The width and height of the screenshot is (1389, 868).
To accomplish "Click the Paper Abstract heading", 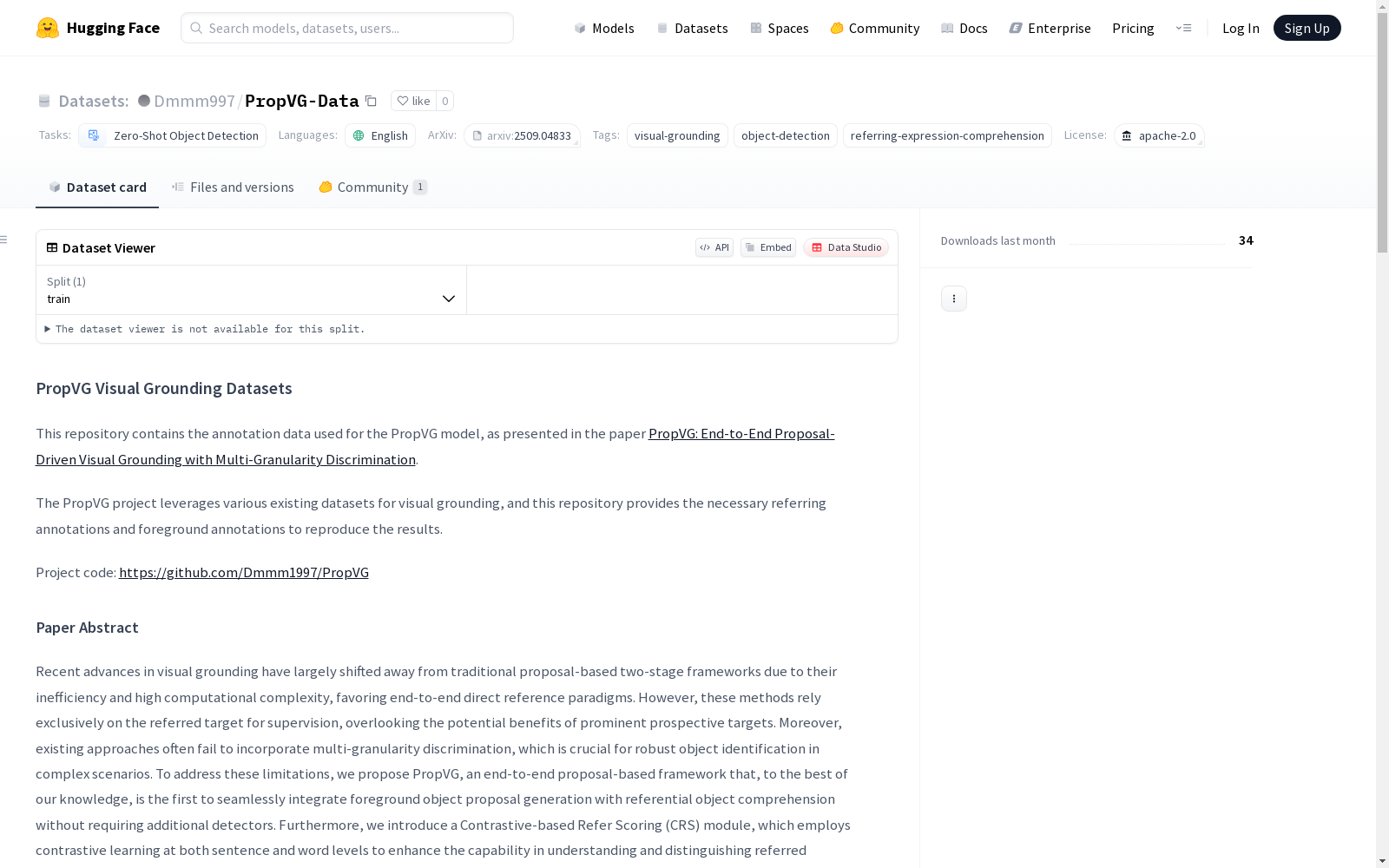I will [87, 628].
